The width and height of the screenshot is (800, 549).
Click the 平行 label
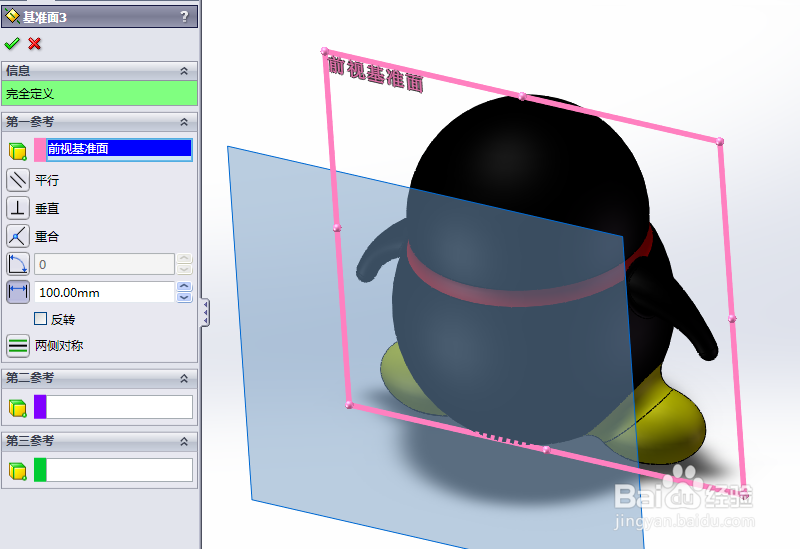pyautogui.click(x=47, y=180)
